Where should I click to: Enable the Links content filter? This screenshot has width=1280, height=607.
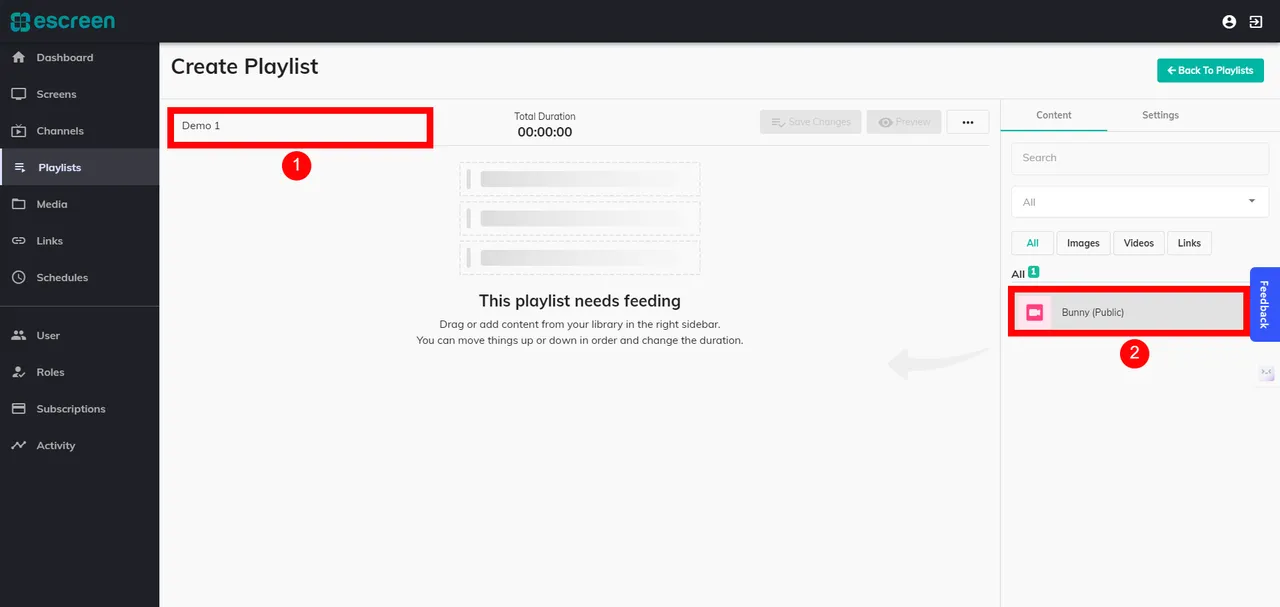[x=1189, y=242]
